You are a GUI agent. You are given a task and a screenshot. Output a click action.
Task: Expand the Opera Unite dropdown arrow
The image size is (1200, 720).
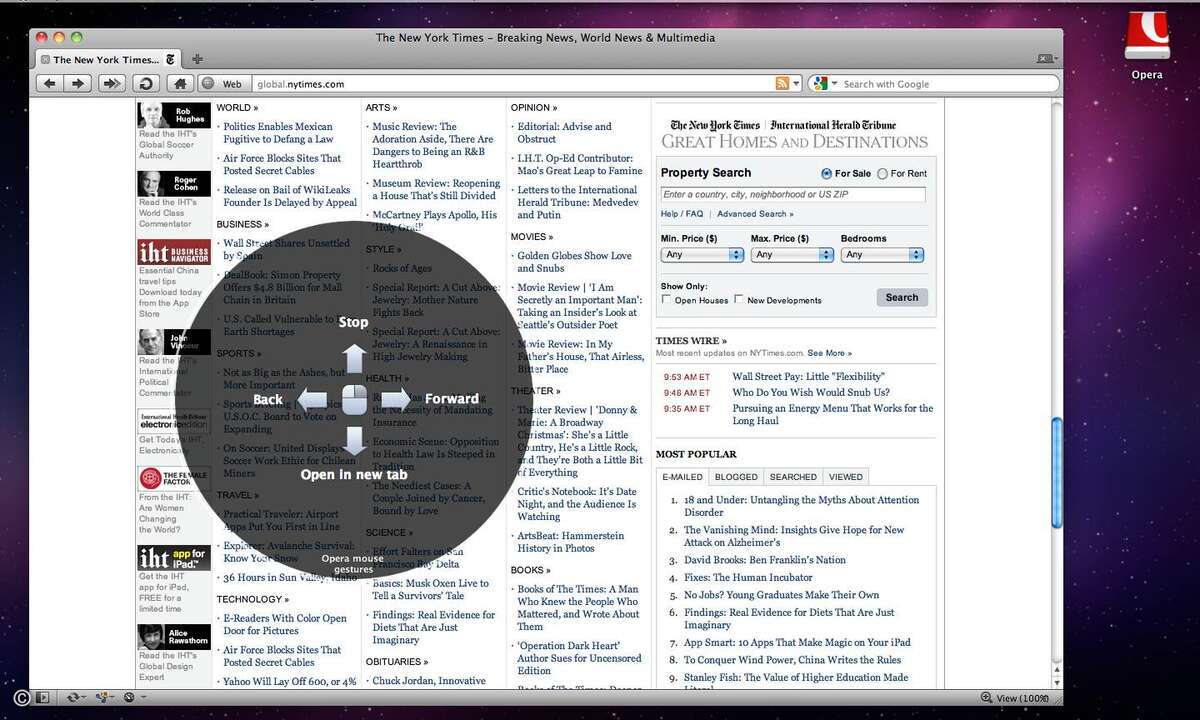pos(114,697)
